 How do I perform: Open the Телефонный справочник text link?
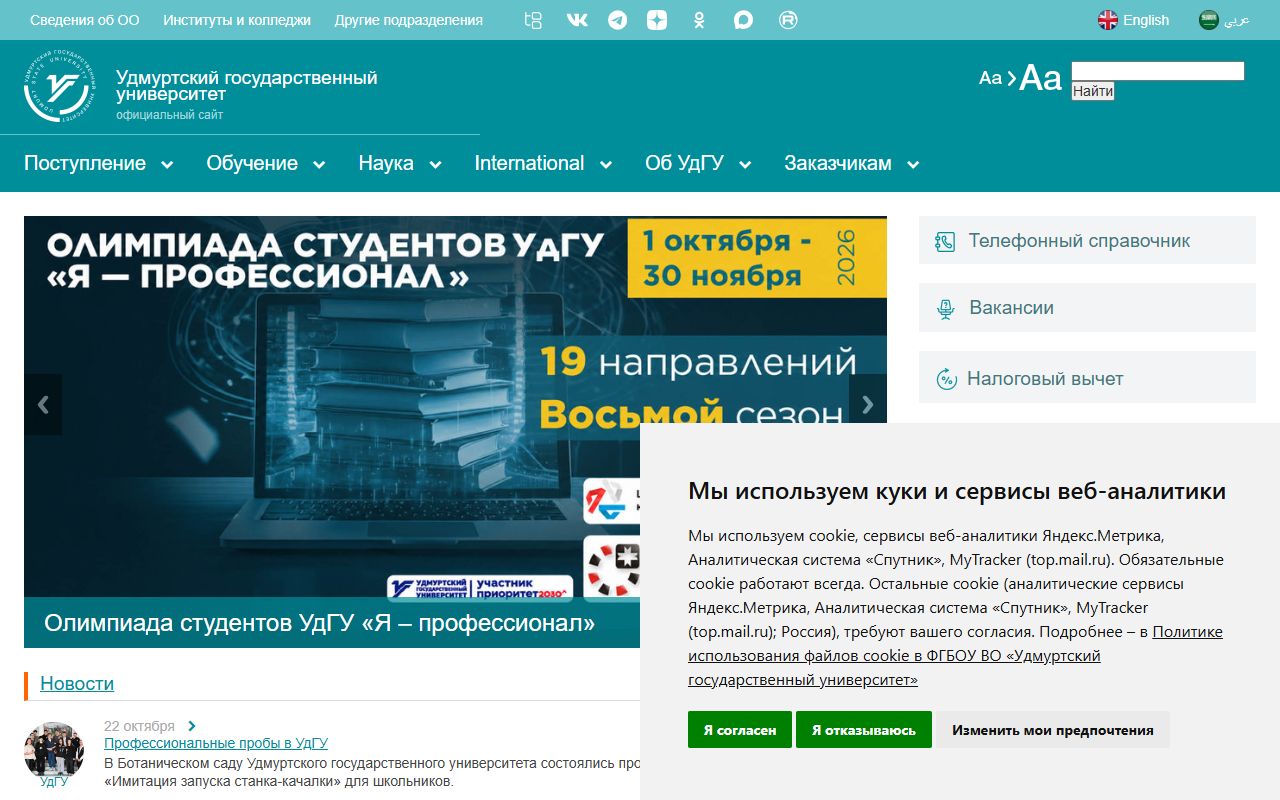[x=1079, y=241]
